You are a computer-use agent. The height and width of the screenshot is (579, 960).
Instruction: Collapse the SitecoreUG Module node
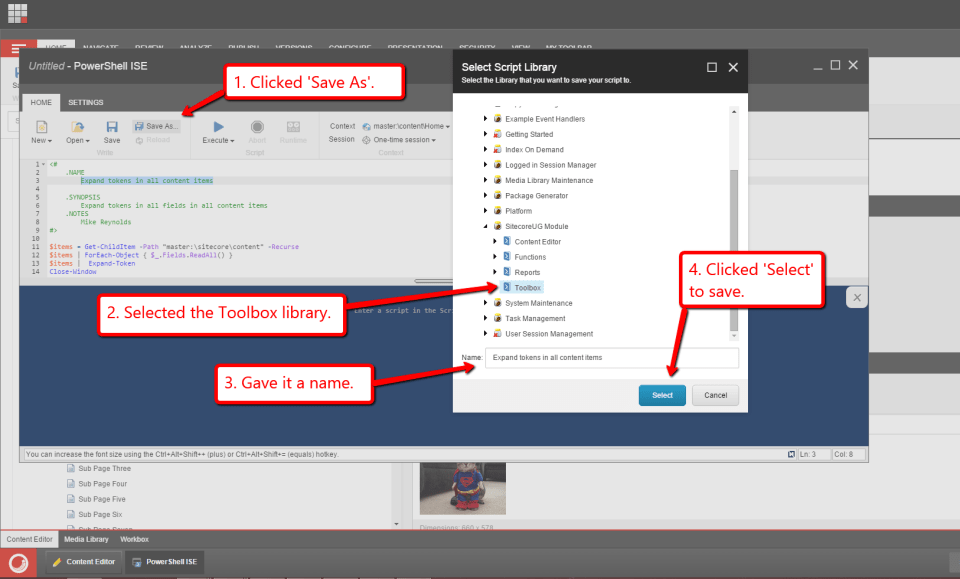[486, 227]
